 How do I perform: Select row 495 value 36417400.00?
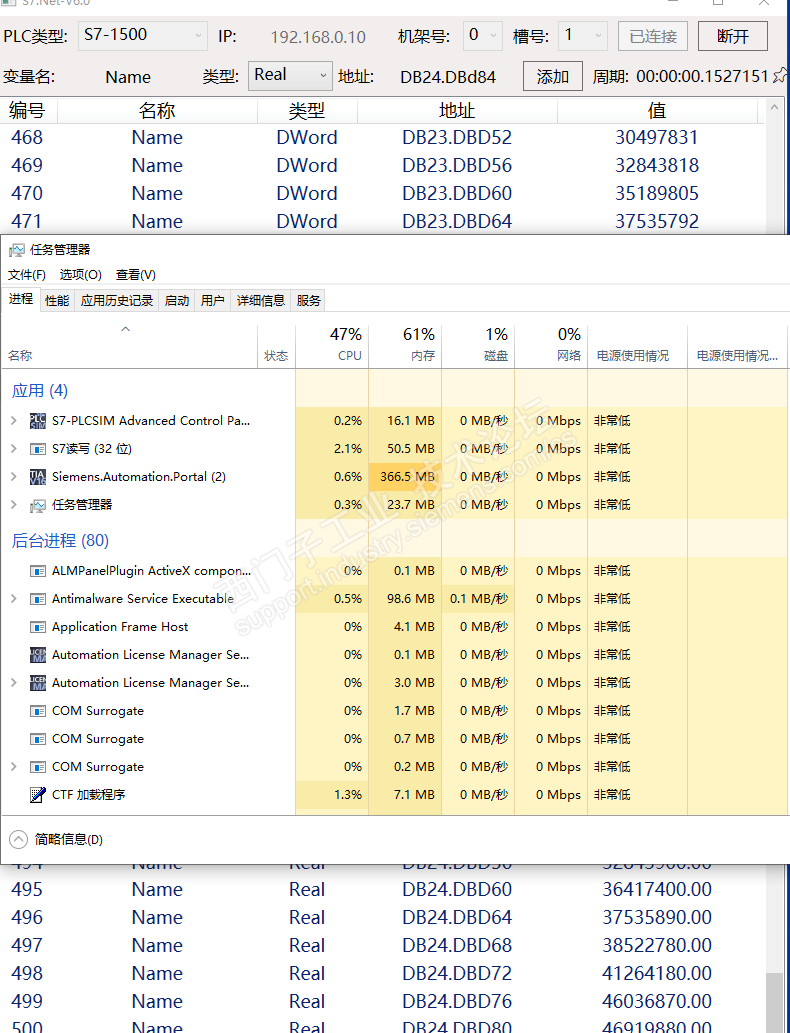tap(657, 889)
